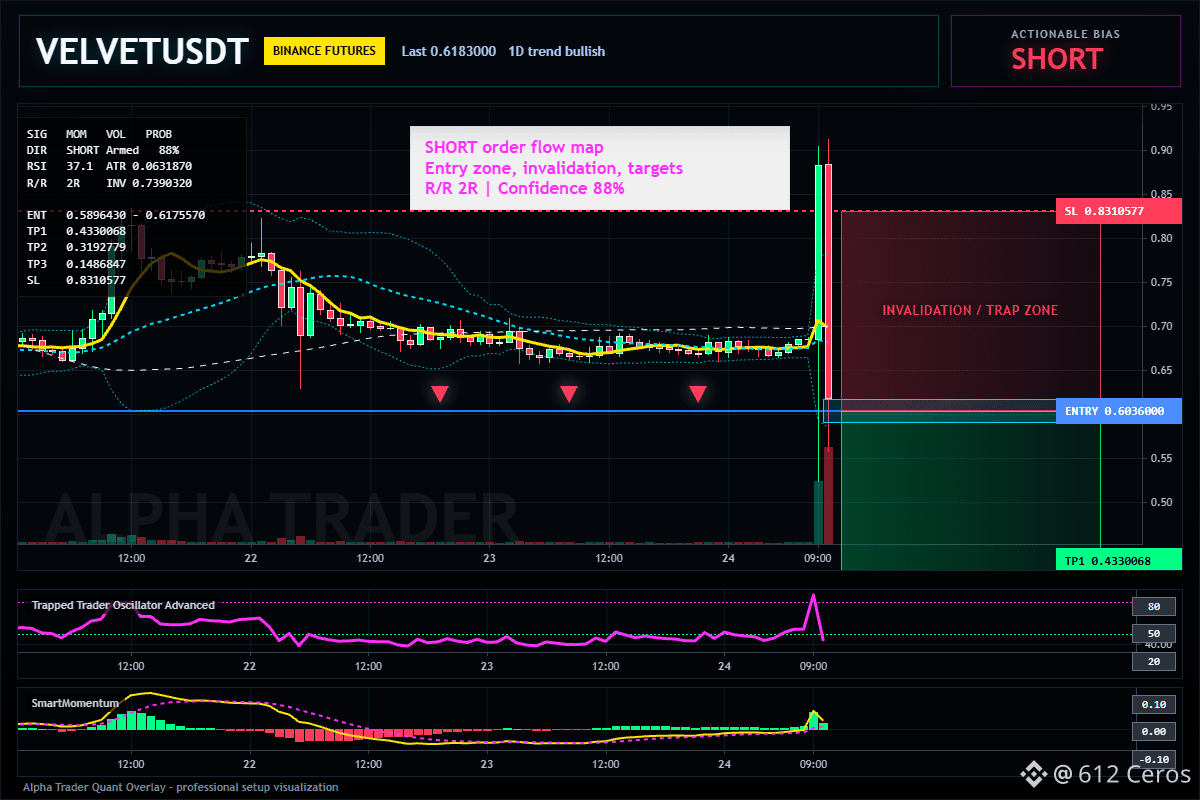Click the leftmost red down-triangle signal marker

(x=439, y=394)
